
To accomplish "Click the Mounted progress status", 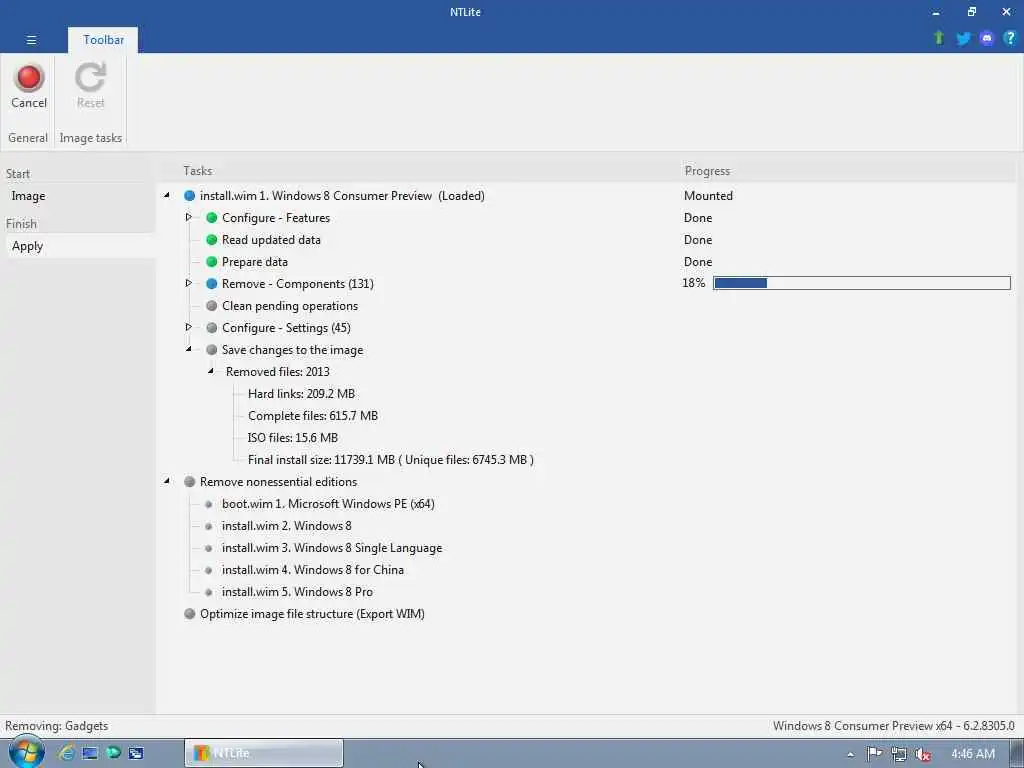I will pos(708,196).
